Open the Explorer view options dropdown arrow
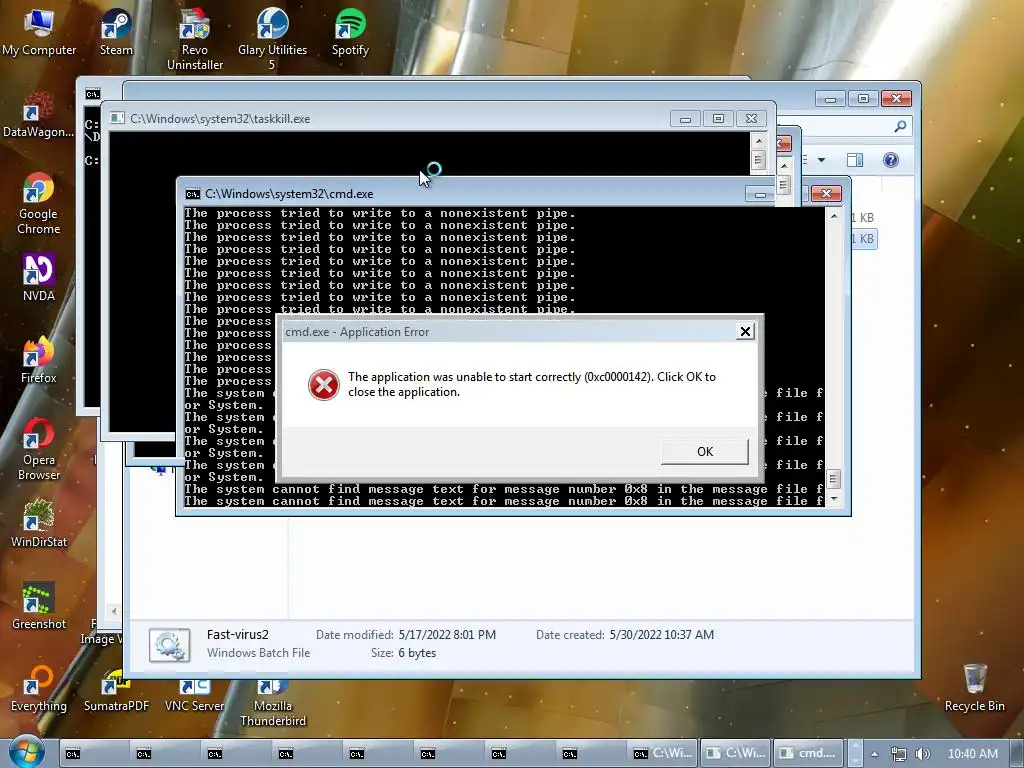Image resolution: width=1024 pixels, height=768 pixels. [822, 160]
